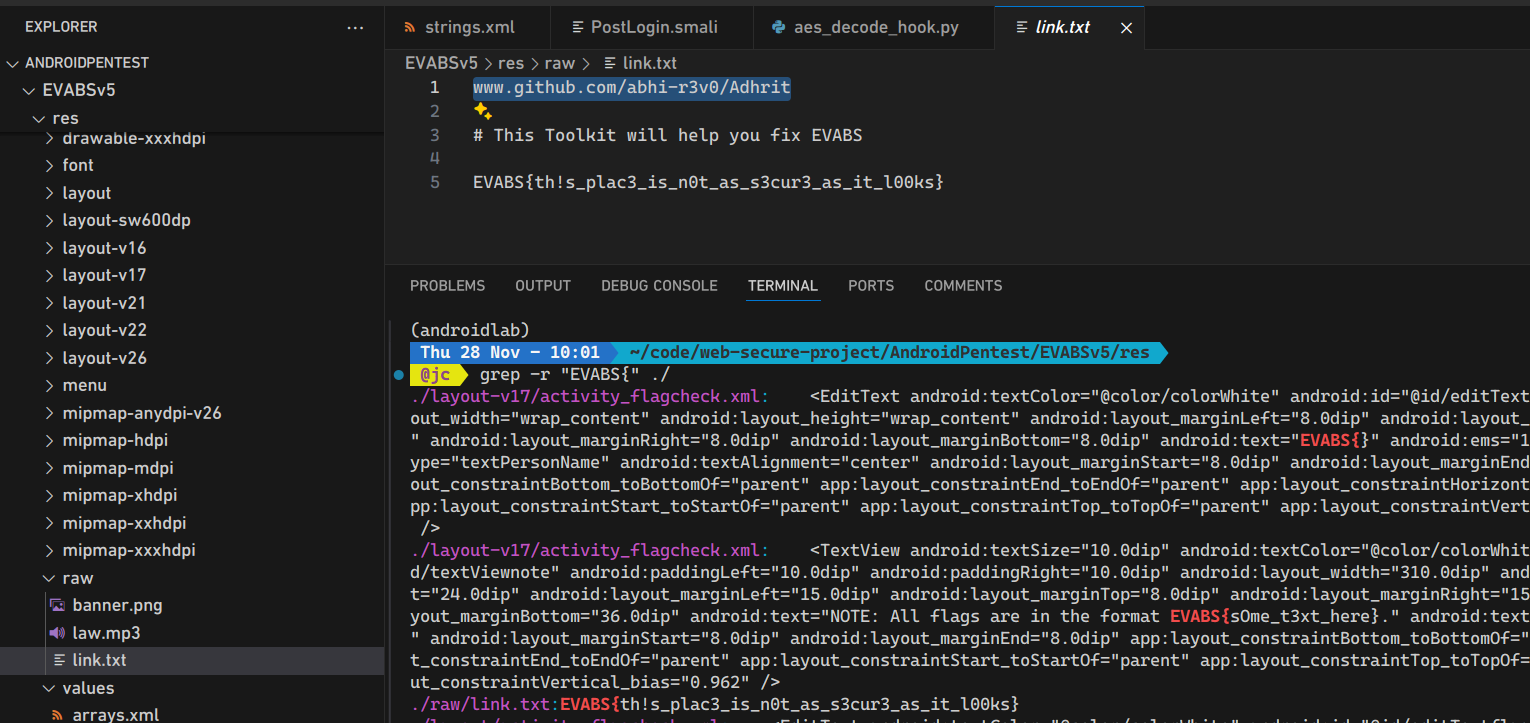Image resolution: width=1530 pixels, height=723 pixels.
Task: Switch to the PostLogin.smali tab
Action: 652,28
